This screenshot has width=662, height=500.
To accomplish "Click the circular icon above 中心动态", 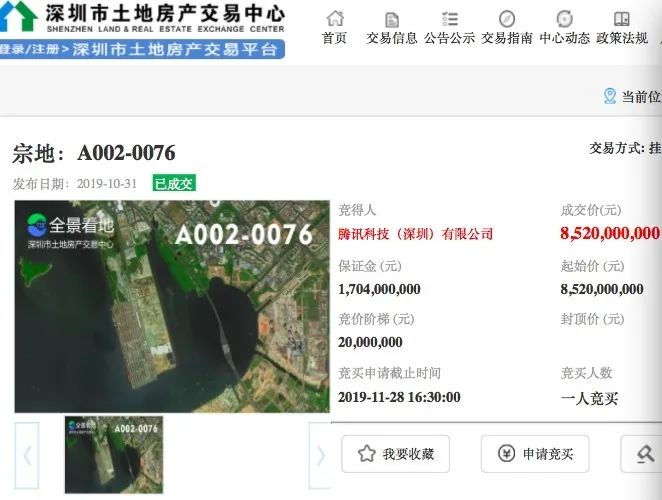I will coord(565,19).
